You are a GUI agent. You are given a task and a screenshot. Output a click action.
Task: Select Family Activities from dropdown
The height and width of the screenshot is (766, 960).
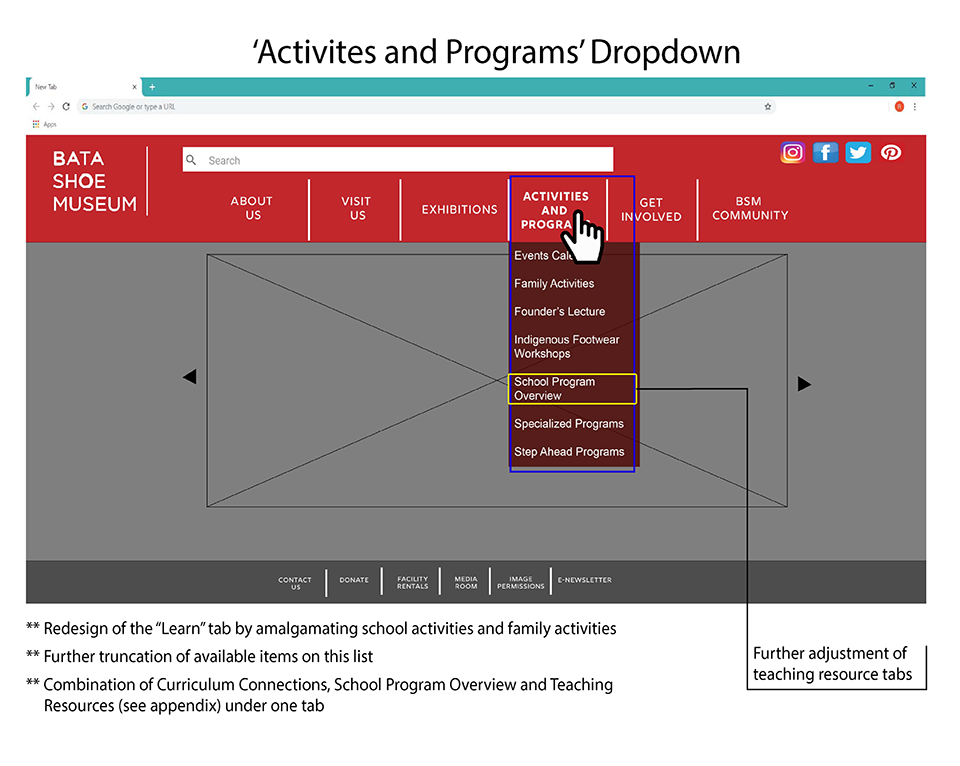(554, 283)
